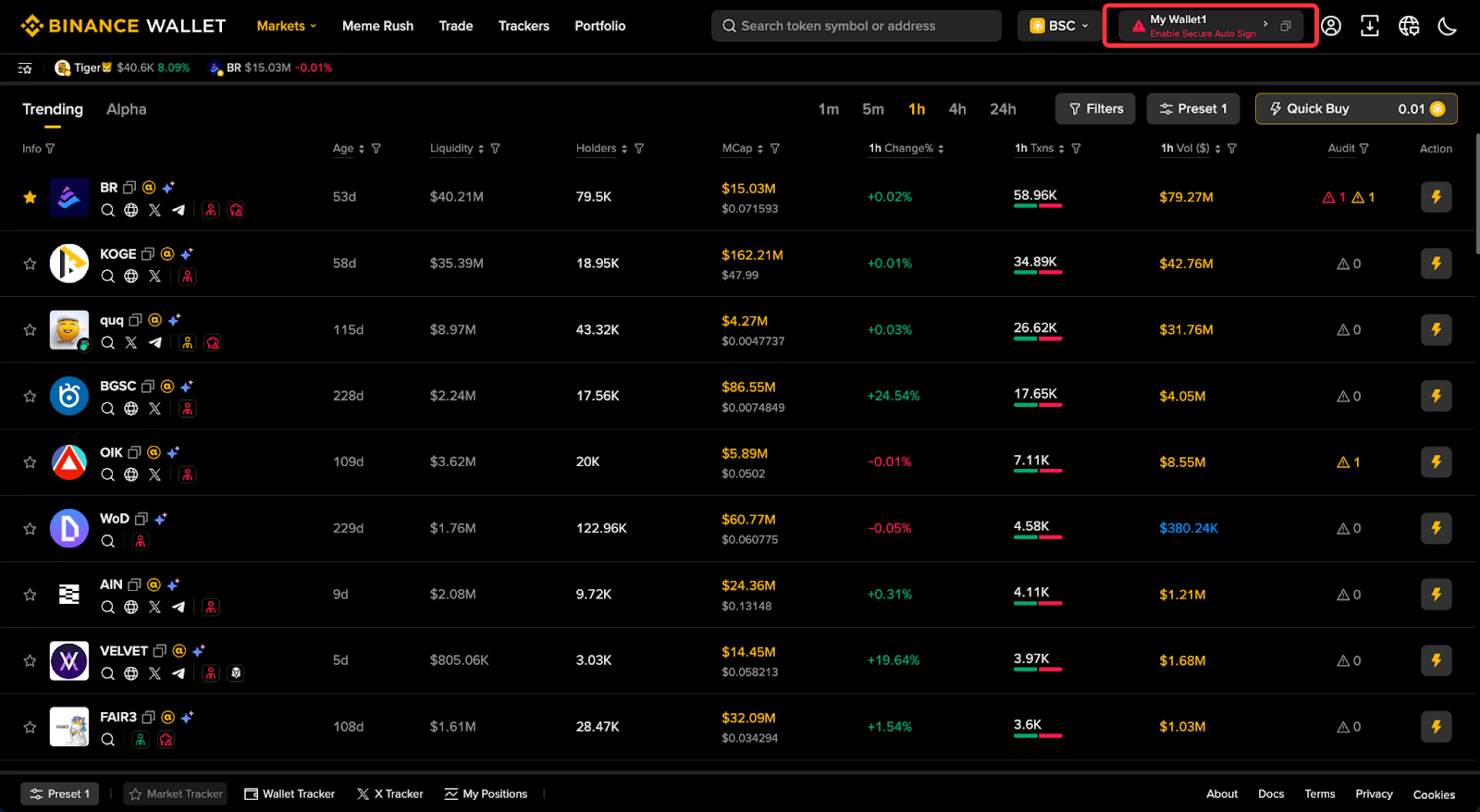Favorite the FAIR3 token star
This screenshot has height=812, width=1480.
click(x=30, y=727)
